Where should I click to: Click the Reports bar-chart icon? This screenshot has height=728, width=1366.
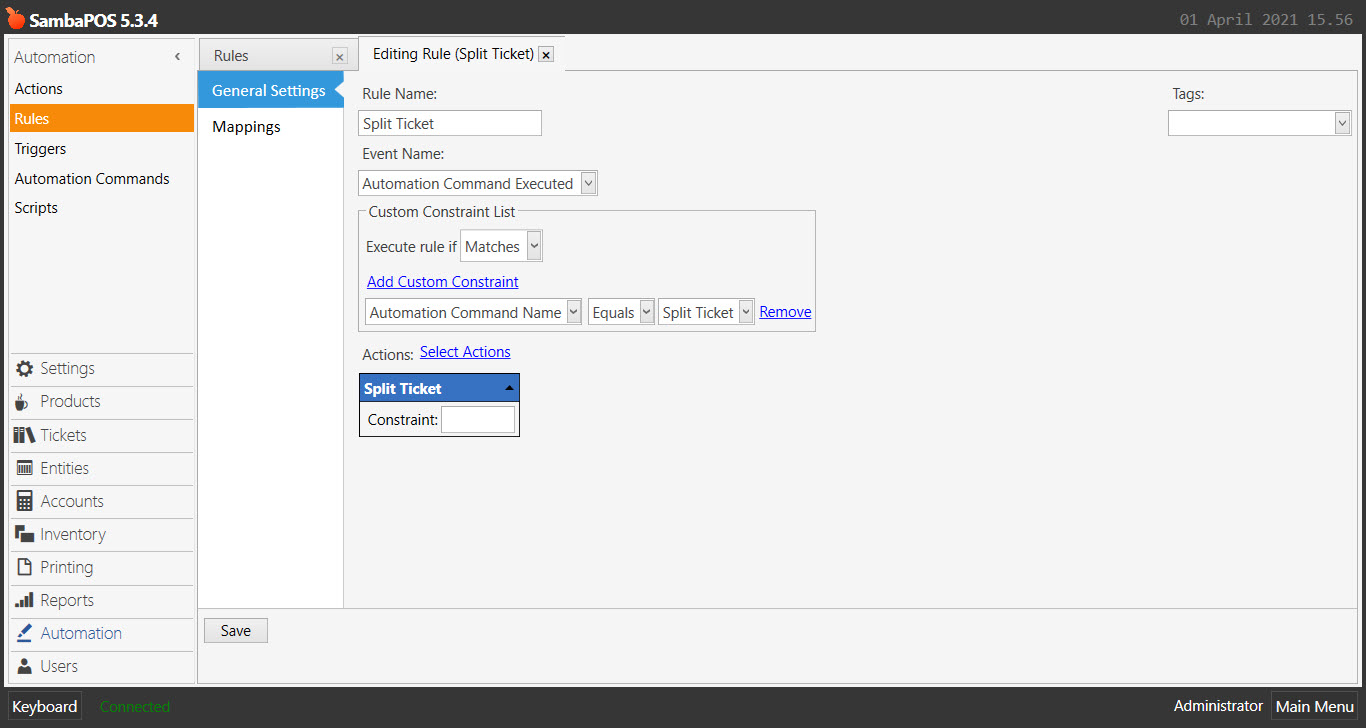(x=22, y=600)
